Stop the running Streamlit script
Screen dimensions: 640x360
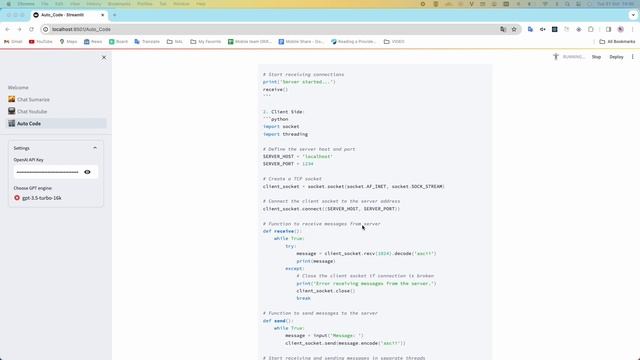coord(596,57)
